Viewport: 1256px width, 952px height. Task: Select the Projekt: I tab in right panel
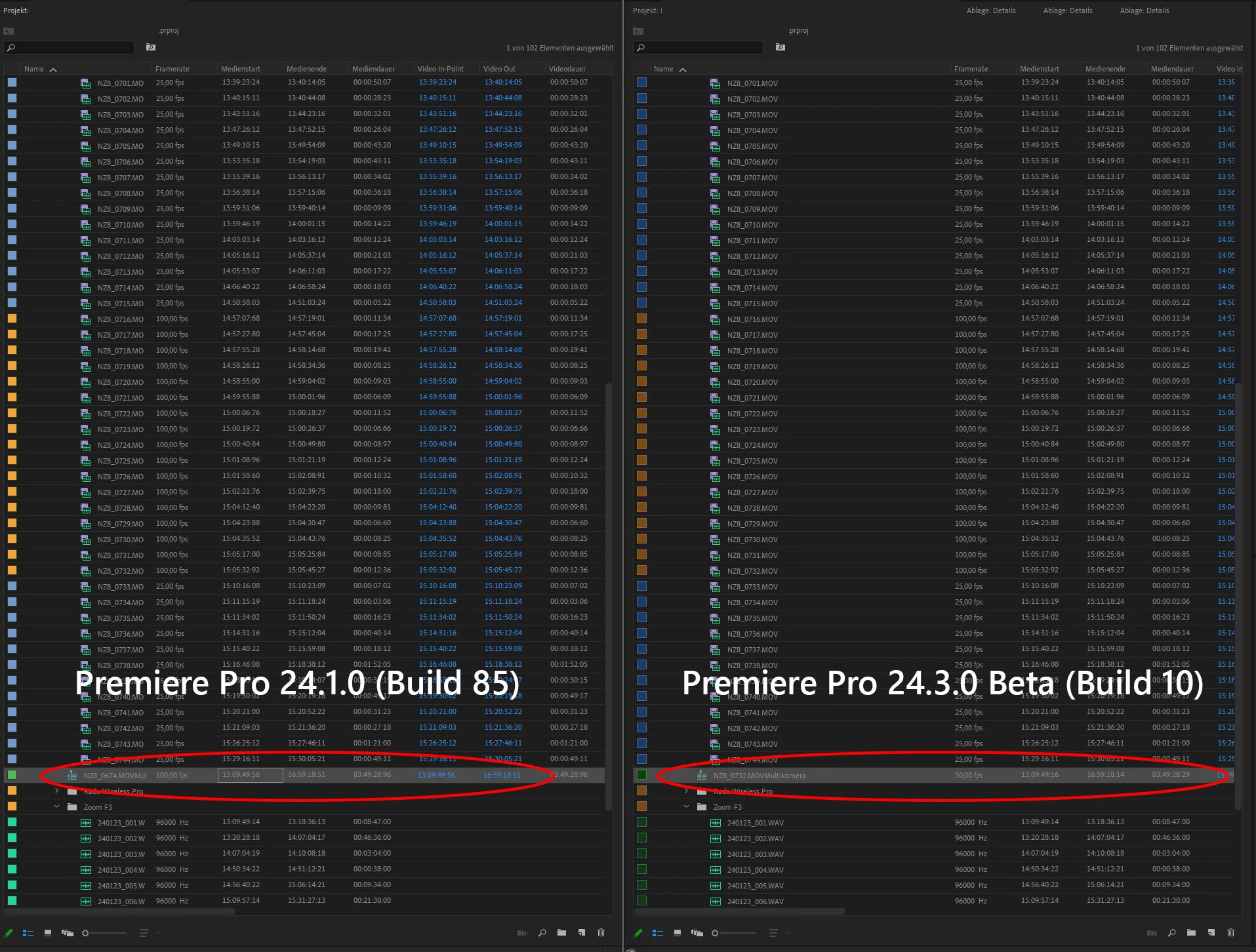pos(647,10)
